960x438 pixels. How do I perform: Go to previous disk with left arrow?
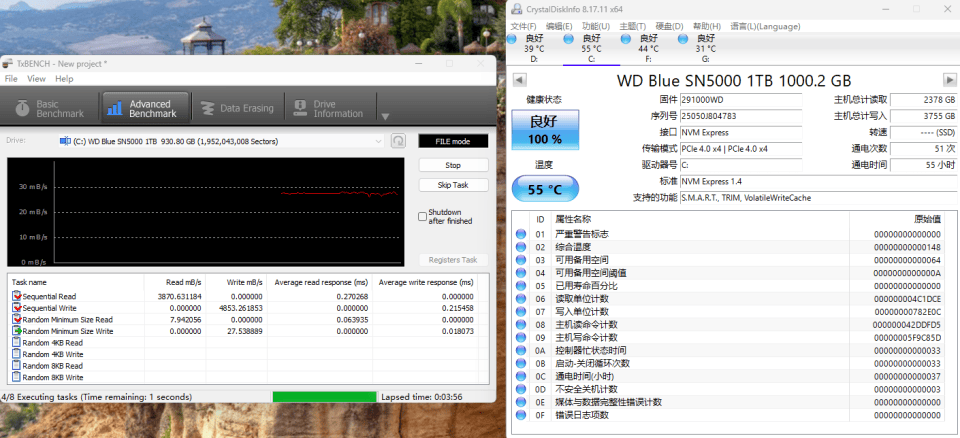519,80
